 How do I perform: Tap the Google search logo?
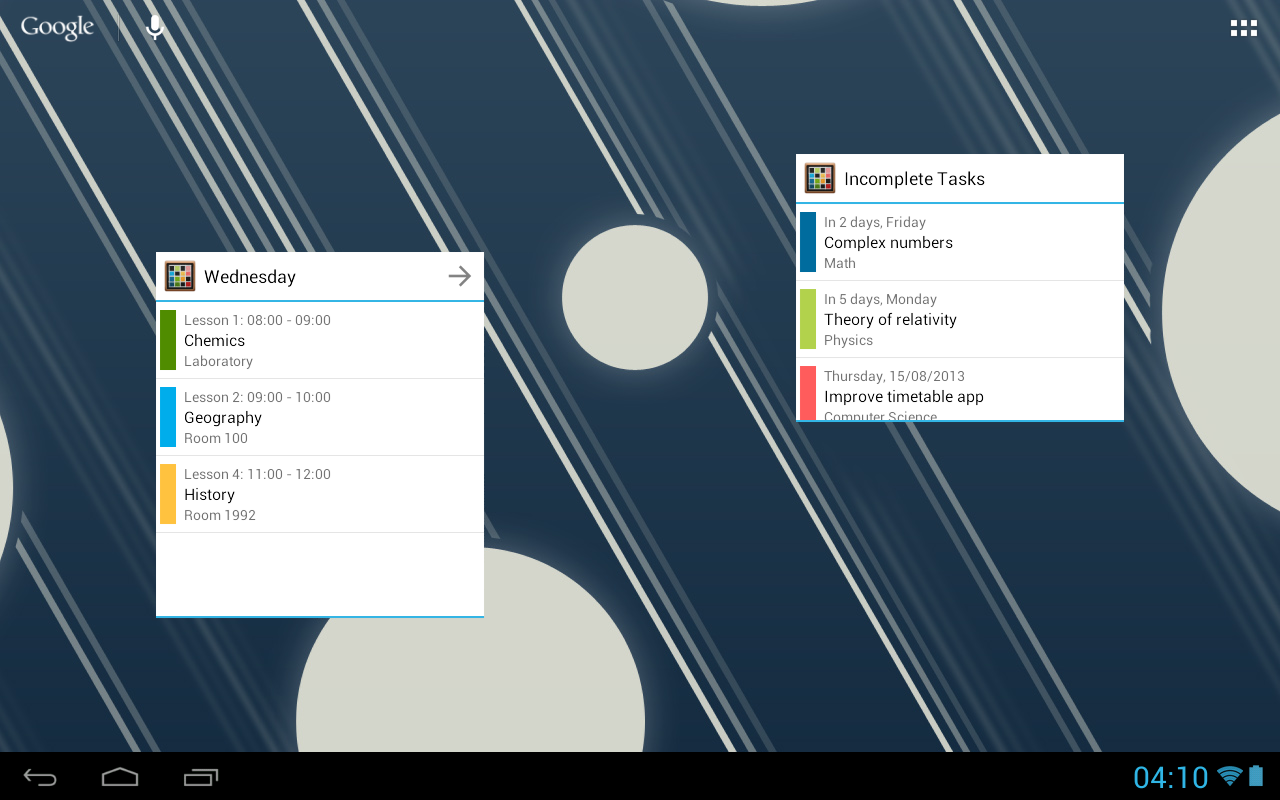click(x=57, y=27)
